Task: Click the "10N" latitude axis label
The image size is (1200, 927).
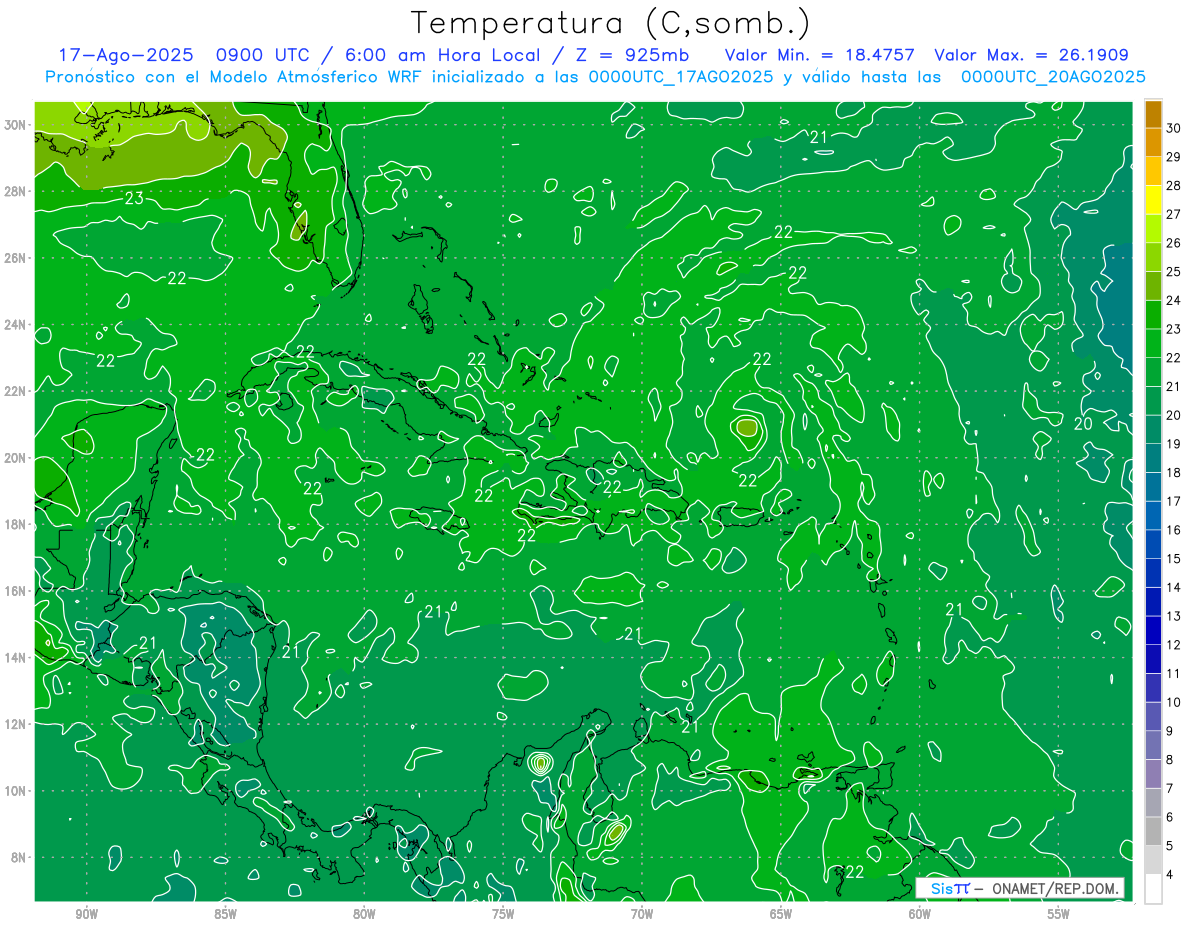Action: tap(15, 791)
